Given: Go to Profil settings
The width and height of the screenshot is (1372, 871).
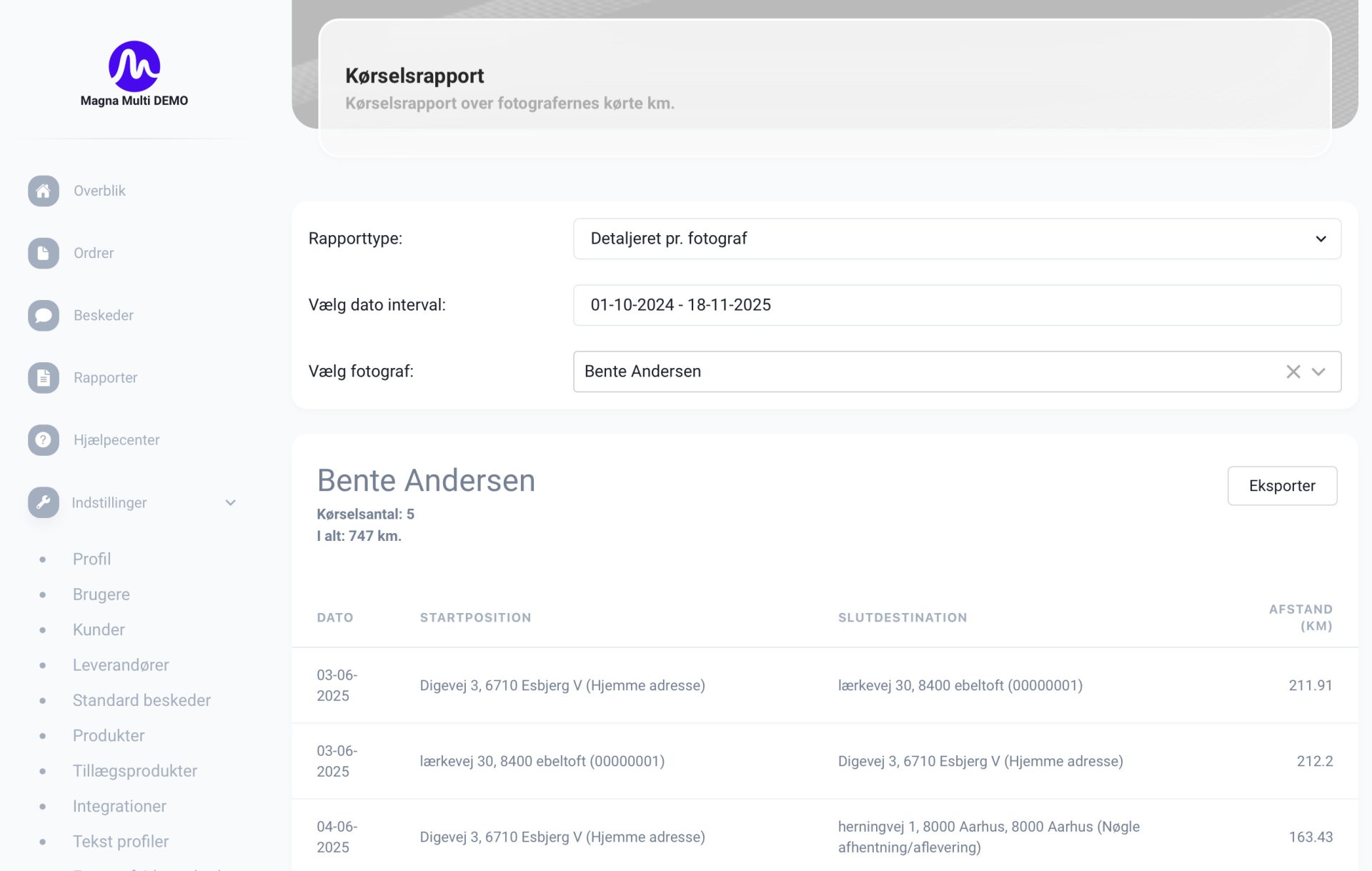Looking at the screenshot, I should [x=91, y=559].
